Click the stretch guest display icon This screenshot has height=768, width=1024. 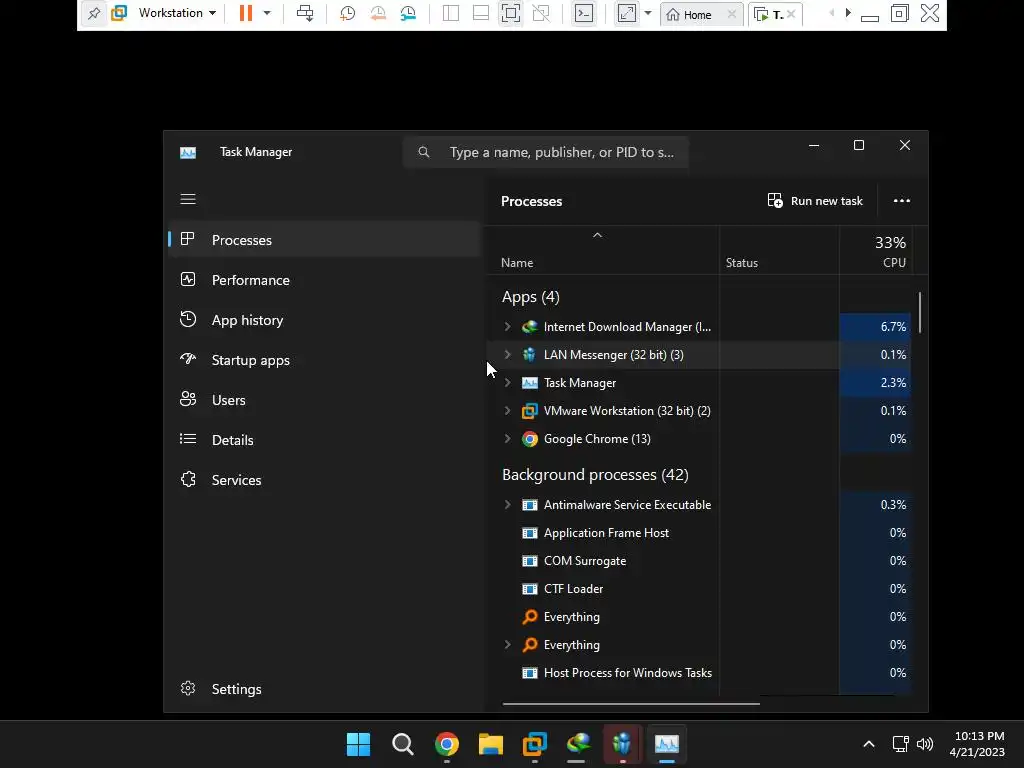pos(627,13)
